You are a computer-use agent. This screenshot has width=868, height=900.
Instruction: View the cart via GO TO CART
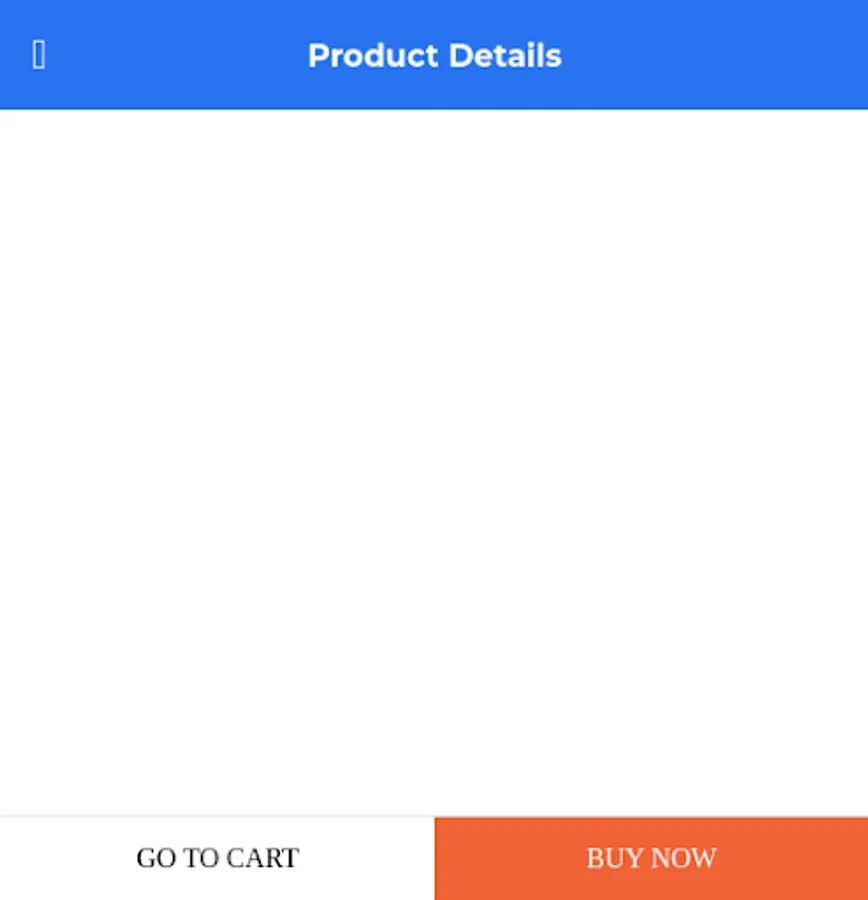pos(217,858)
